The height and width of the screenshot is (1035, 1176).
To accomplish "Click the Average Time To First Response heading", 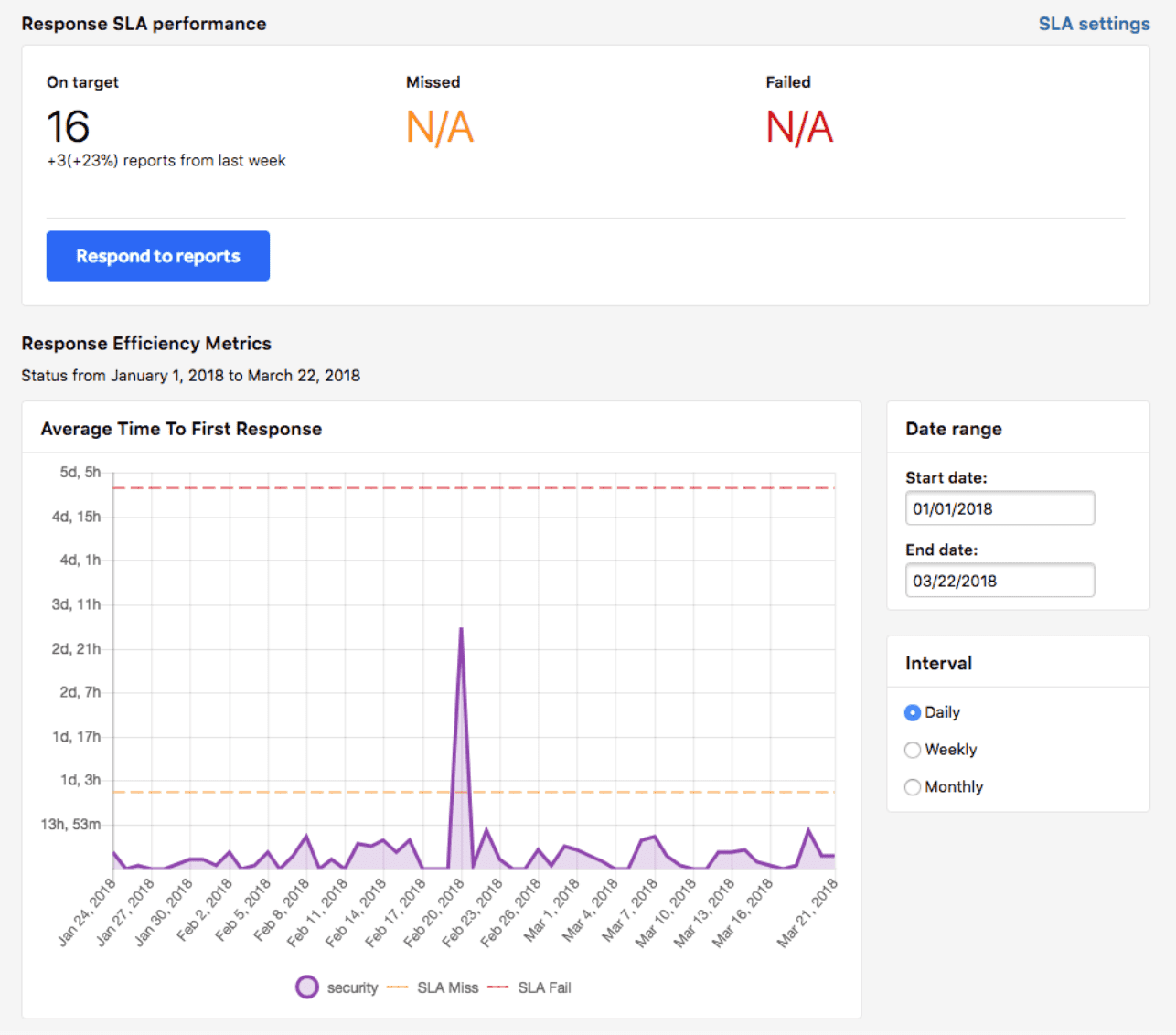I will pyautogui.click(x=181, y=429).
